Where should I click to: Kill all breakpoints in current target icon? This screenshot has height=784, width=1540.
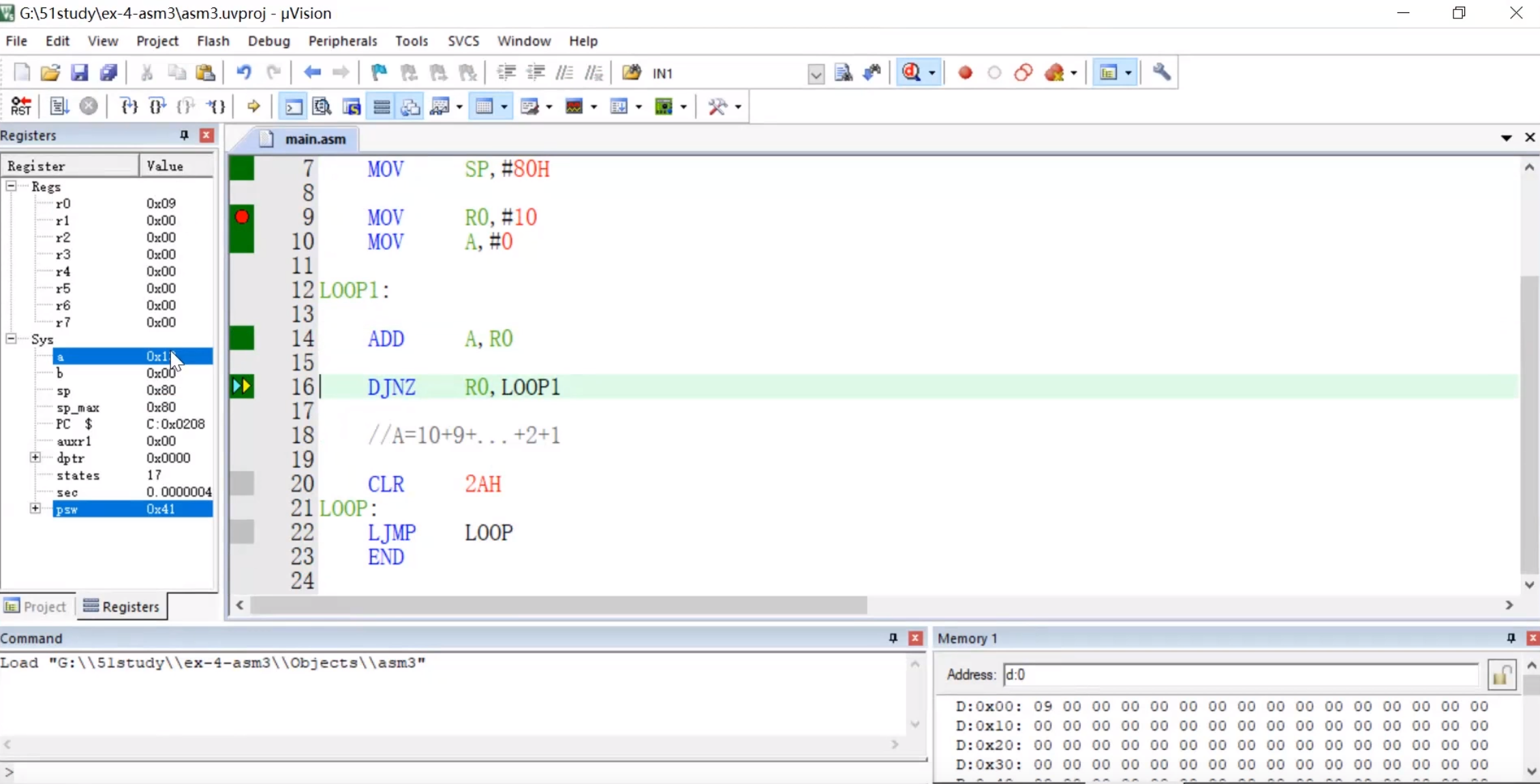pyautogui.click(x=1055, y=72)
